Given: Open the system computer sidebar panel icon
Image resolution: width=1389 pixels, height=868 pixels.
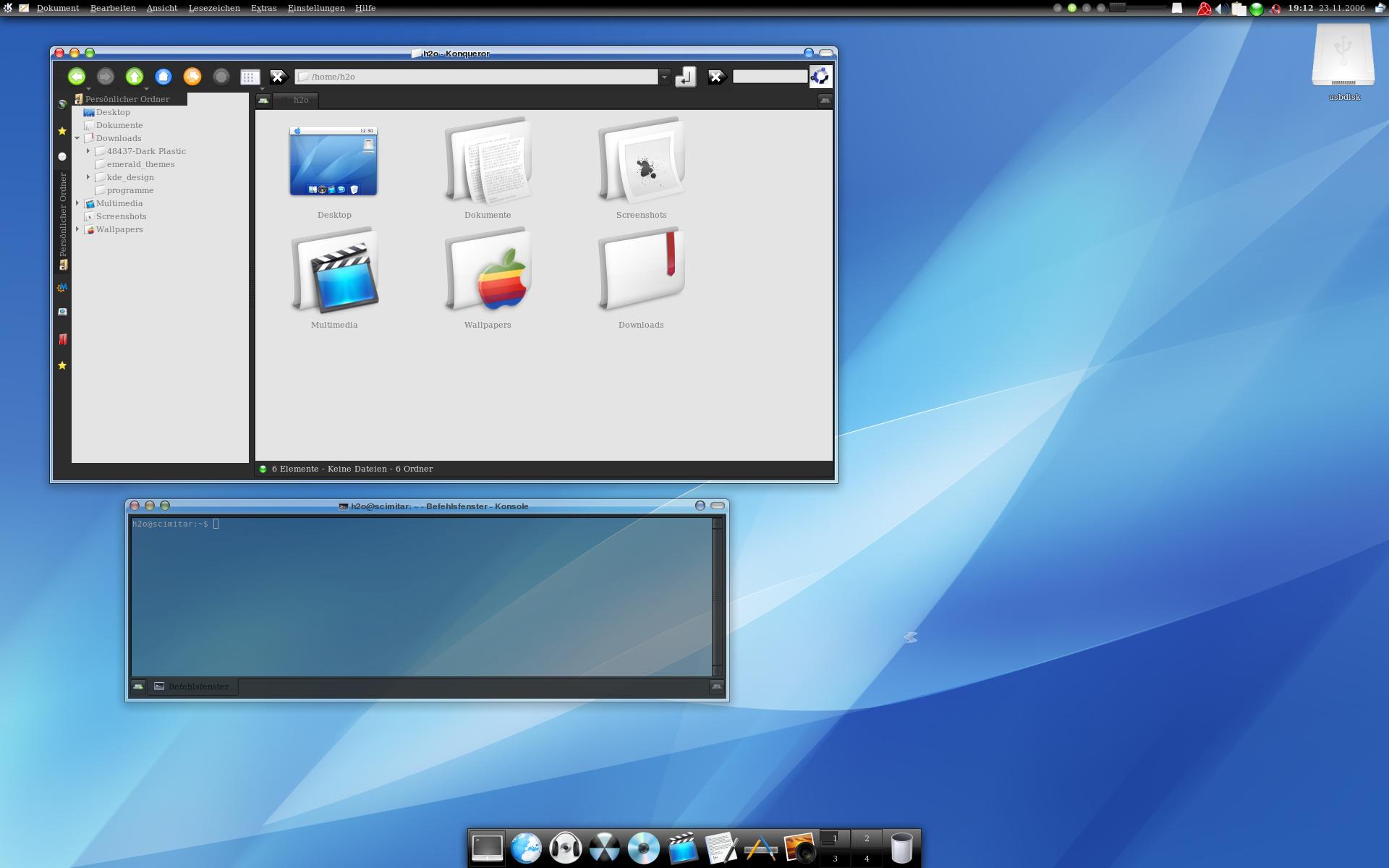Looking at the screenshot, I should coord(62,312).
